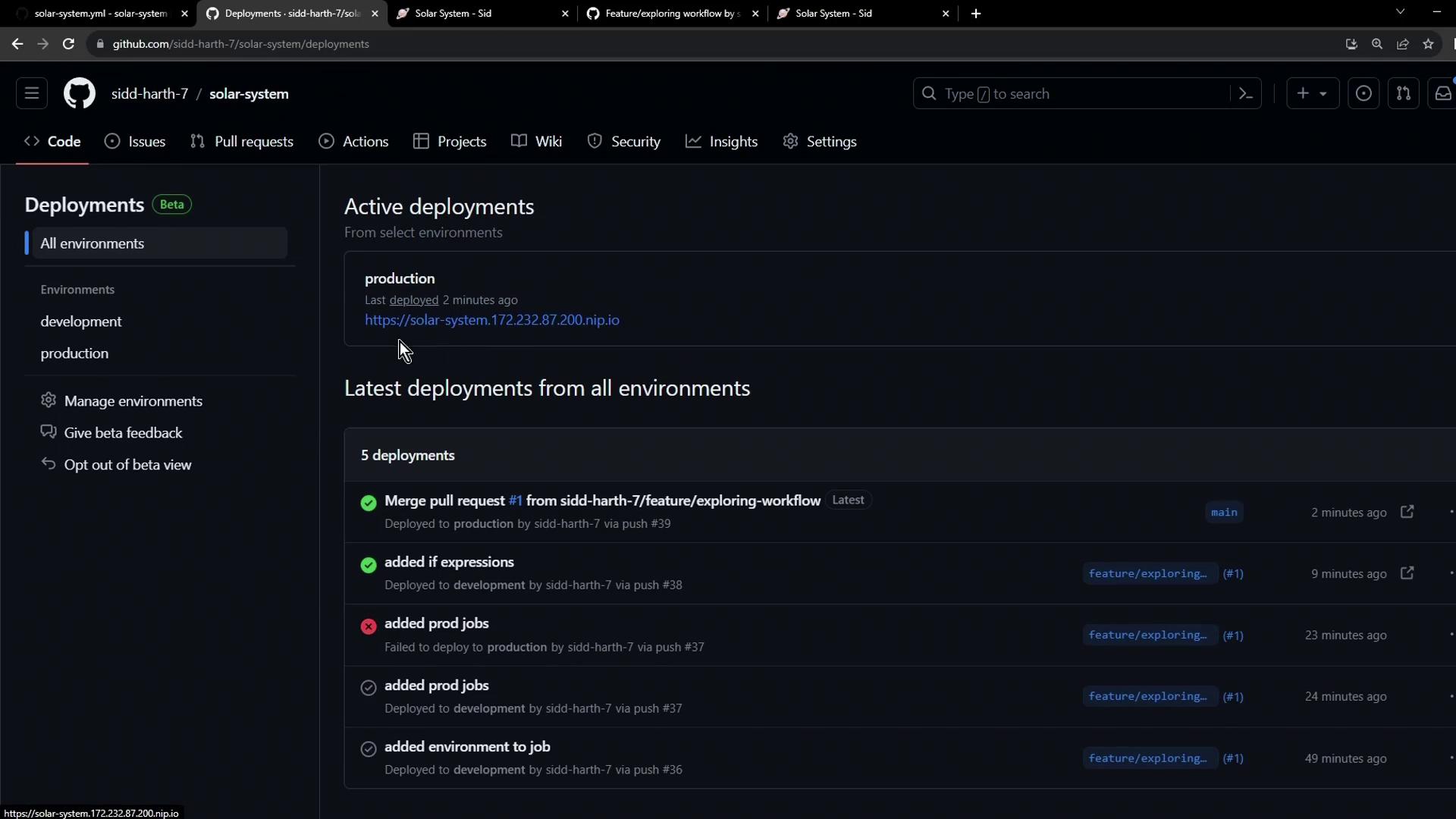This screenshot has width=1456, height=819.
Task: Open the Pull requests shortcut icon in header
Action: pyautogui.click(x=1404, y=94)
